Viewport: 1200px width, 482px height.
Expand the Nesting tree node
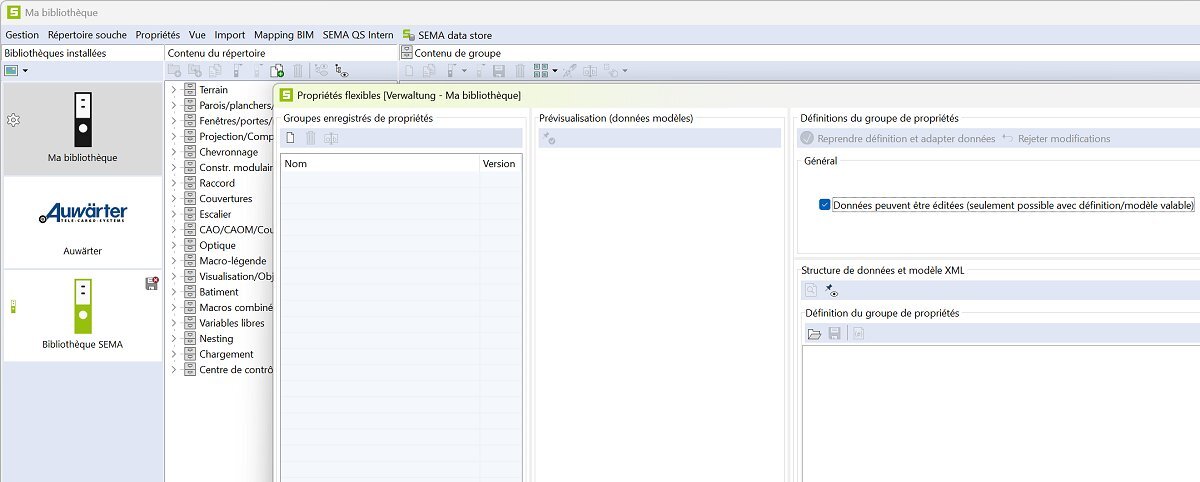(173, 339)
